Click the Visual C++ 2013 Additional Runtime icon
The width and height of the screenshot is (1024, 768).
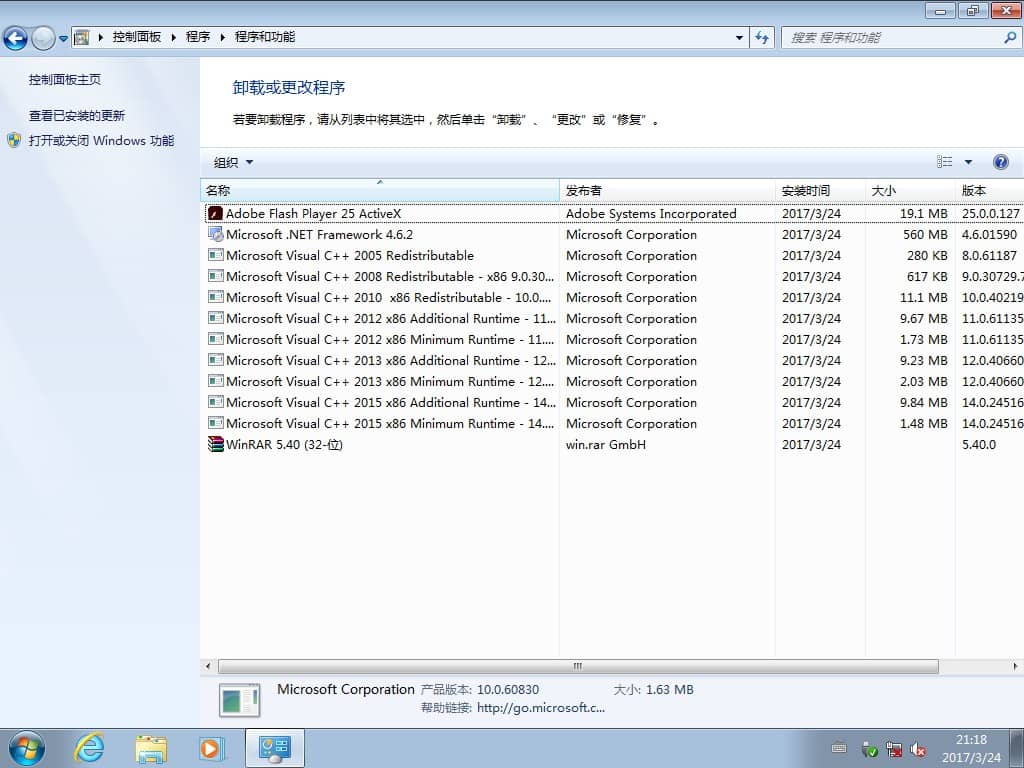pyautogui.click(x=216, y=360)
